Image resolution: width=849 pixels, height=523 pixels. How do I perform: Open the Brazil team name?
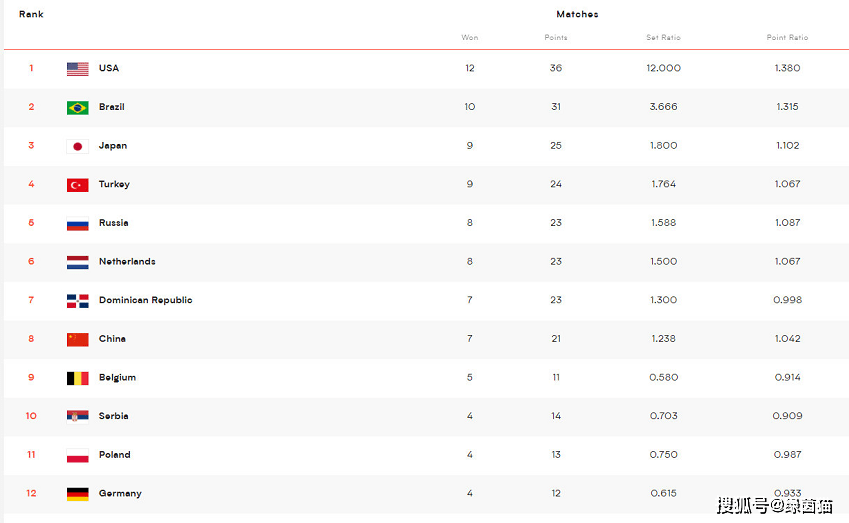(x=112, y=107)
